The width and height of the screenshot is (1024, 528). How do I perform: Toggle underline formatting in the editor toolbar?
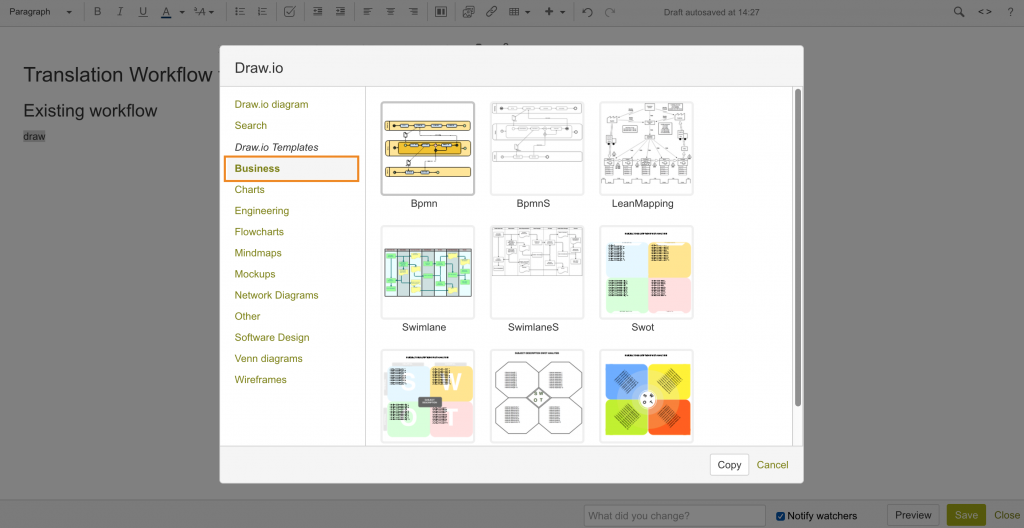[x=143, y=12]
